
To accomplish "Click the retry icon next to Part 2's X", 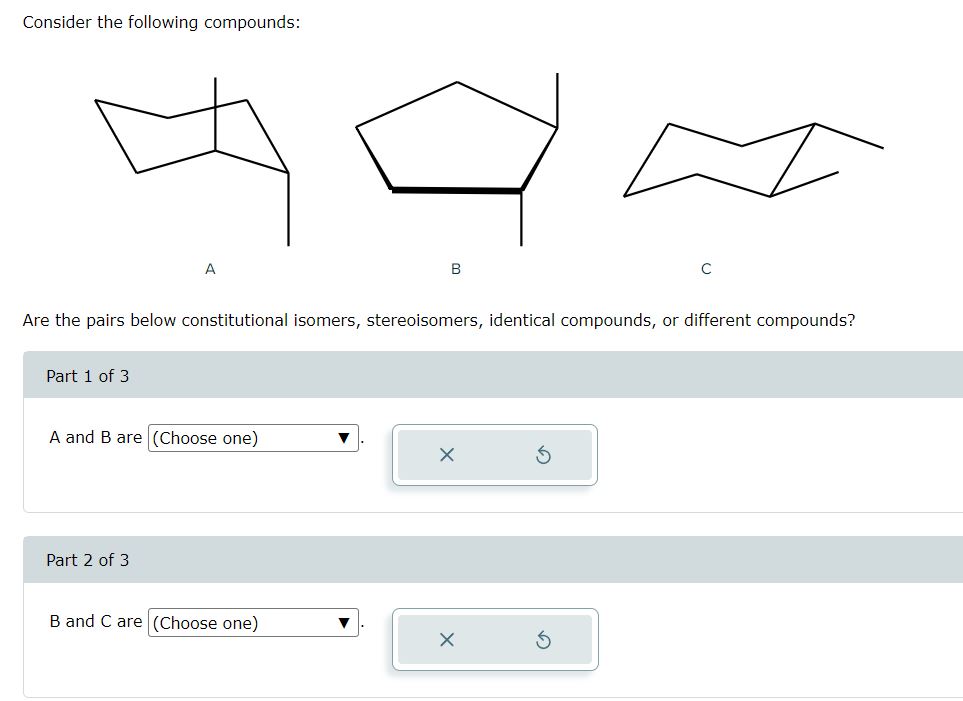I will coord(541,640).
